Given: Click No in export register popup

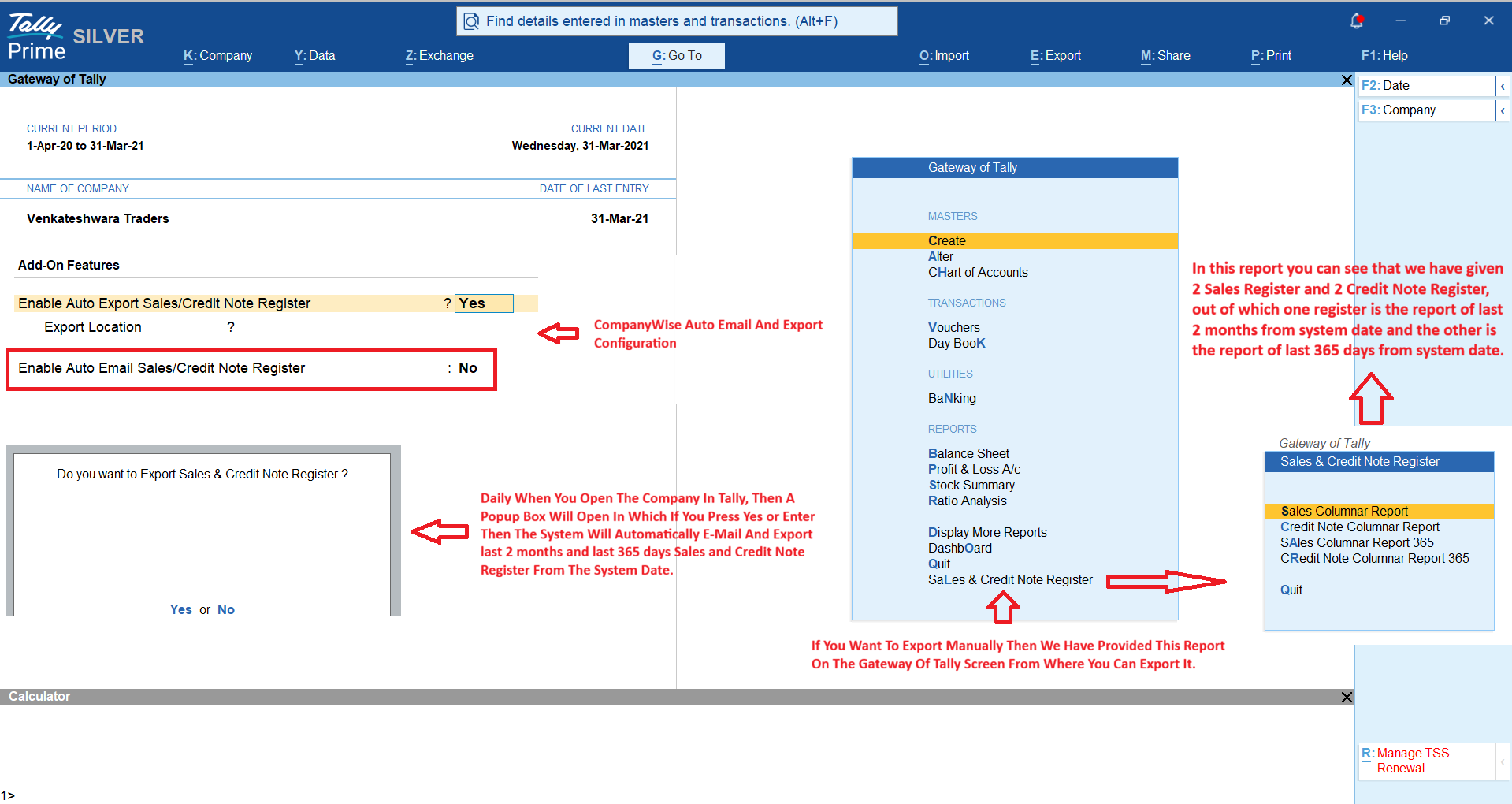Looking at the screenshot, I should (226, 610).
